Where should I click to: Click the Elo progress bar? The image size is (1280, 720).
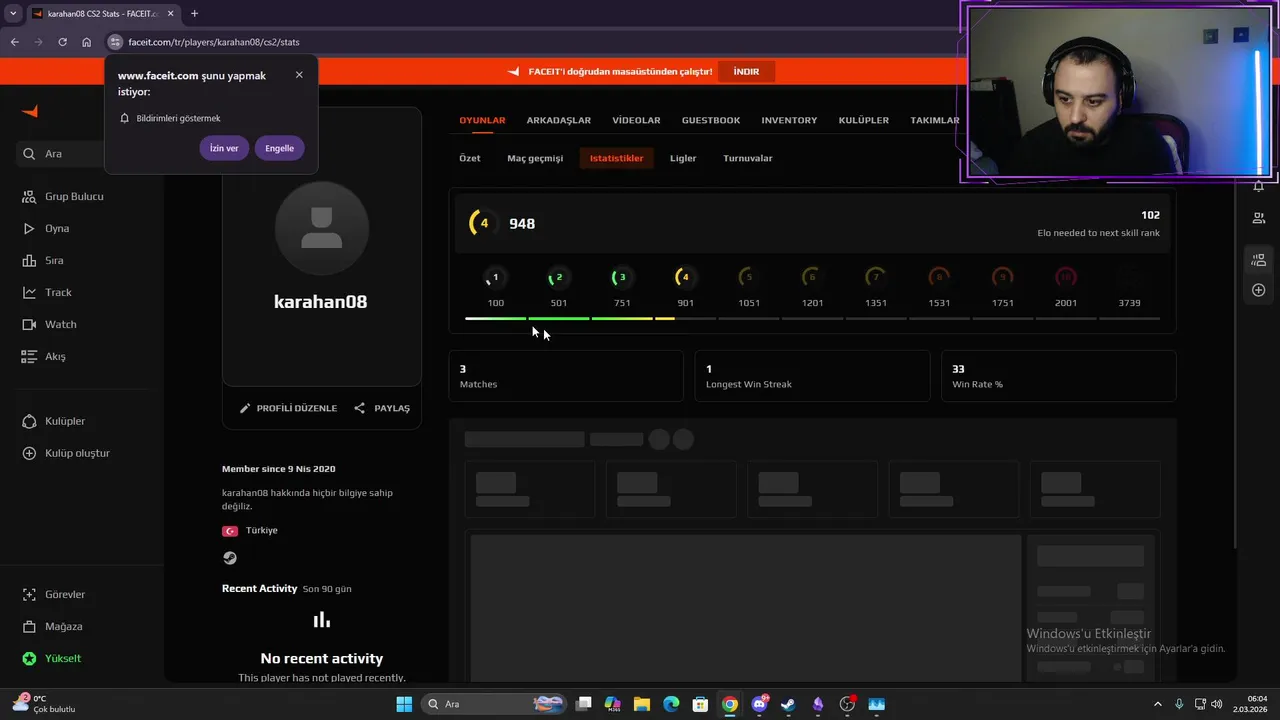[812, 318]
